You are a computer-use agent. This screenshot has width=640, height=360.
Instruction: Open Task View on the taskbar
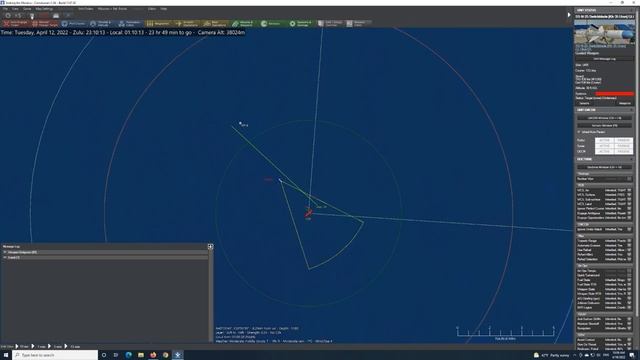tap(116, 355)
